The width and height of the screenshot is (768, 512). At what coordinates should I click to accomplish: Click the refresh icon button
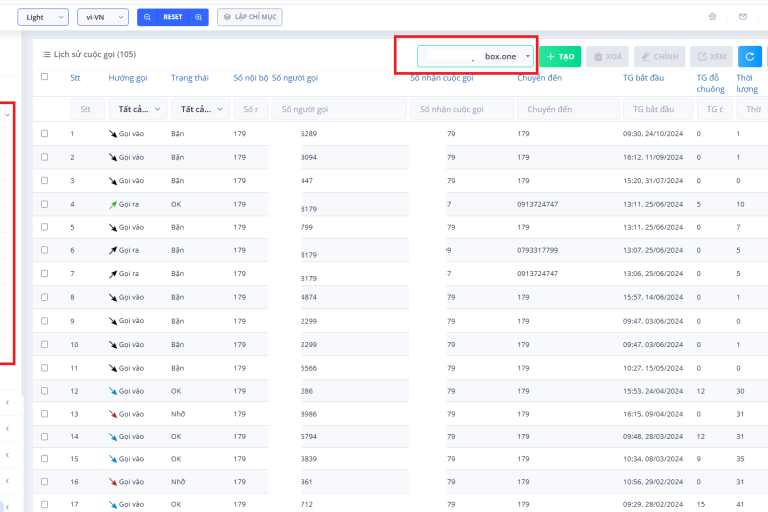coord(750,57)
